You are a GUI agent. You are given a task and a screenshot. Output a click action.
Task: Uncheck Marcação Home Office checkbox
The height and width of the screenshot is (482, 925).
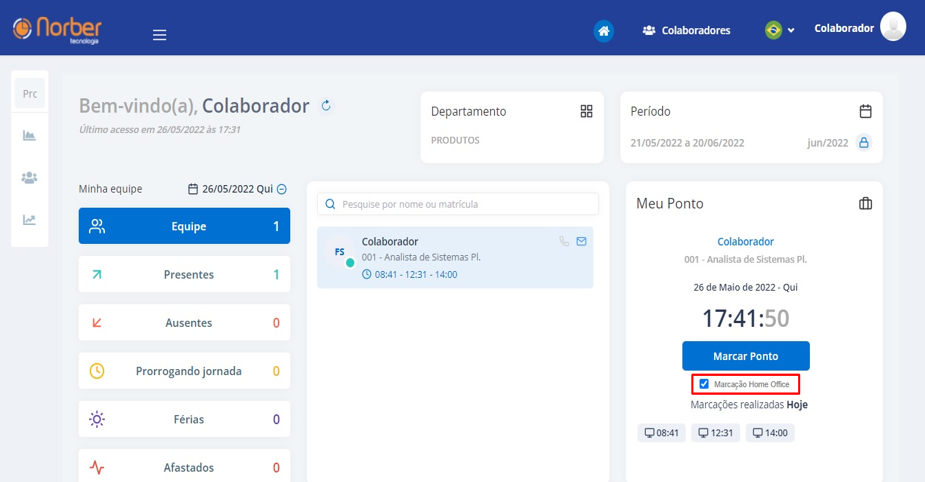(x=704, y=384)
